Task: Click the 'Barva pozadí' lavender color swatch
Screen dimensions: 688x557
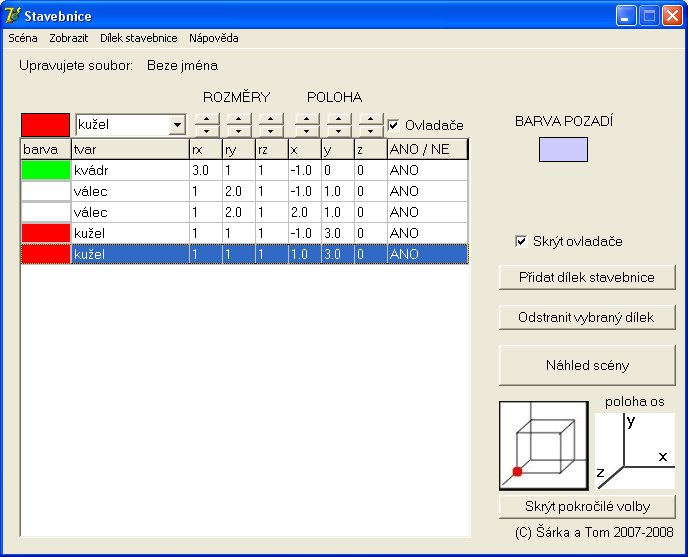Action: (563, 149)
